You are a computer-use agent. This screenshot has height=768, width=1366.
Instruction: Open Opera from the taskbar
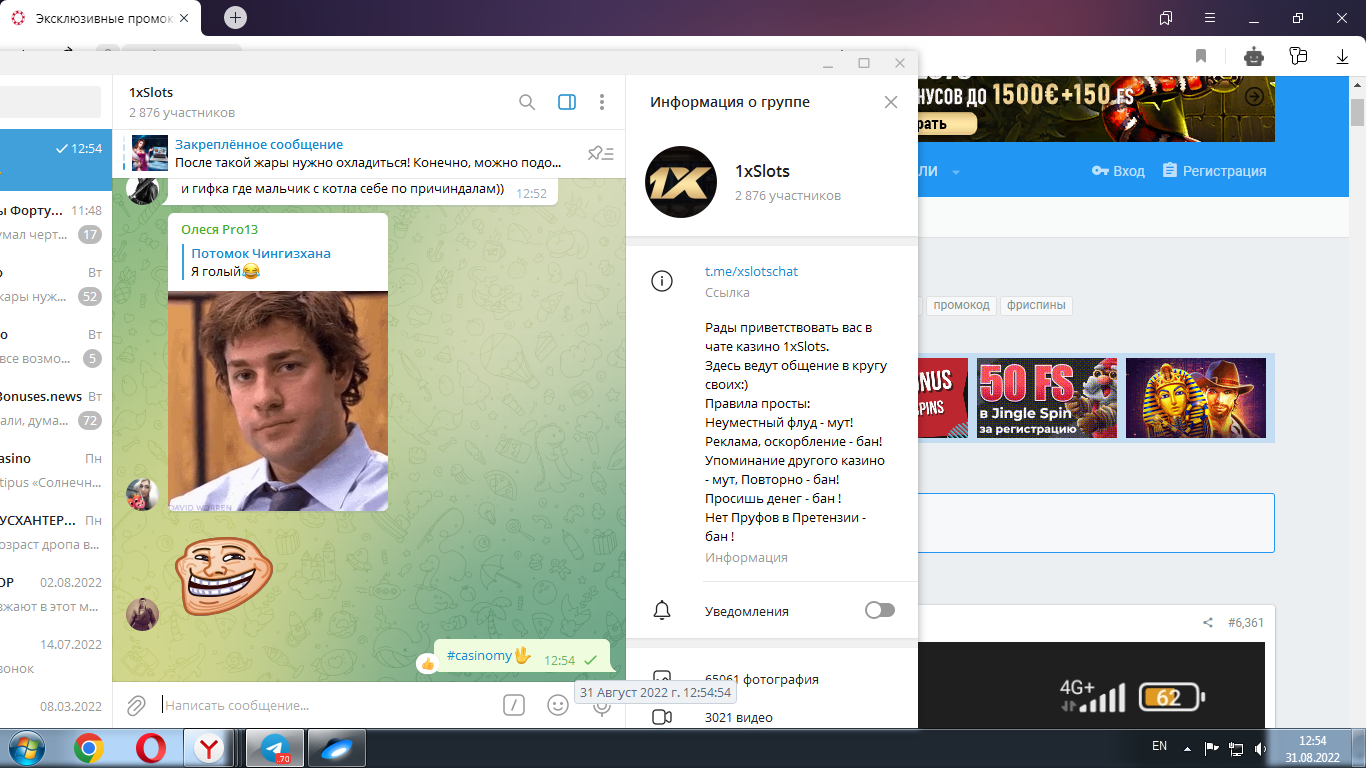(151, 747)
